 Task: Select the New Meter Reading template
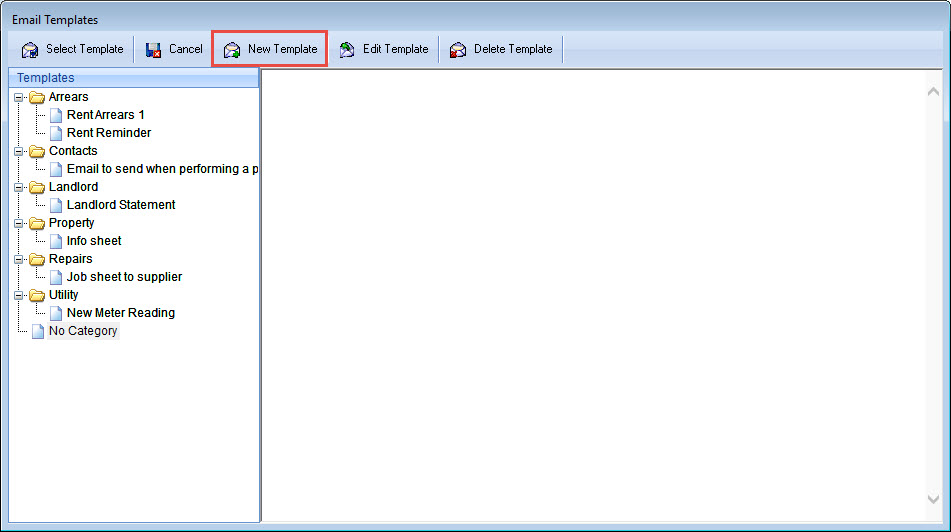tap(121, 313)
